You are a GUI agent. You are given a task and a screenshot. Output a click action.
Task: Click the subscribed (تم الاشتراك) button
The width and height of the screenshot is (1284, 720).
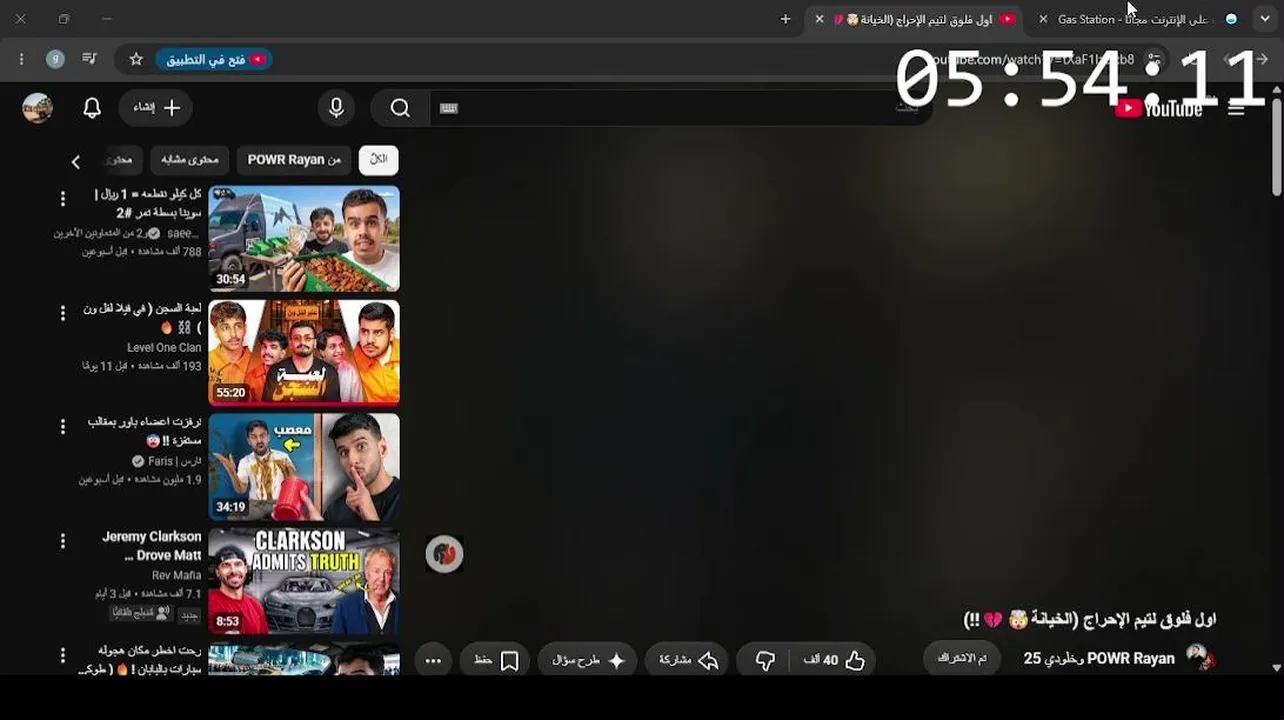(x=962, y=658)
